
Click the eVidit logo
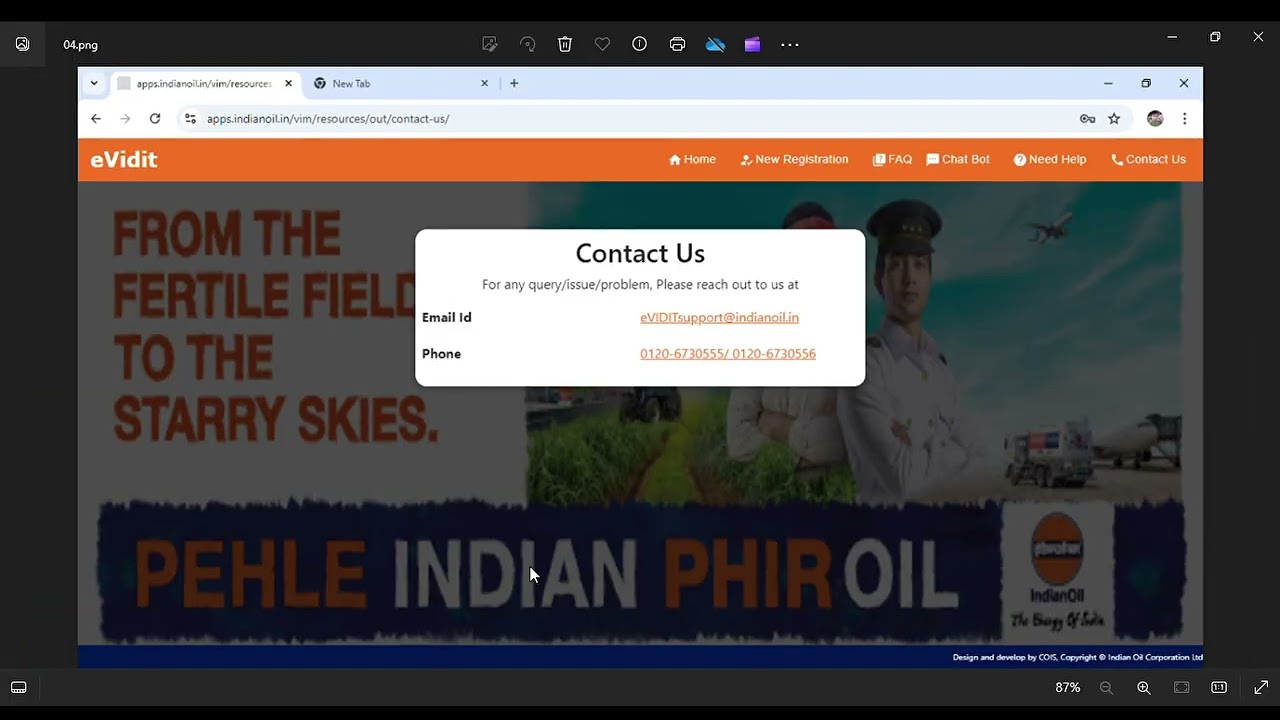(x=124, y=159)
